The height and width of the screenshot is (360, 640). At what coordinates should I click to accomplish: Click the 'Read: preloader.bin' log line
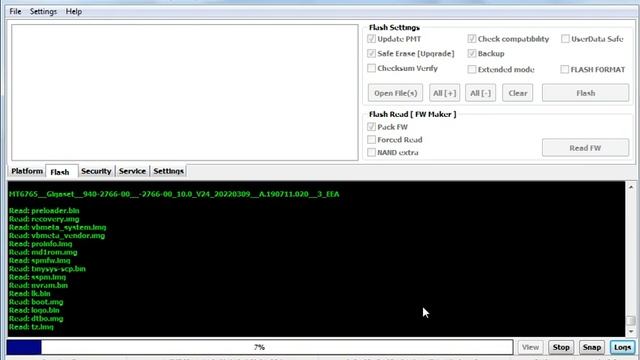(x=44, y=211)
